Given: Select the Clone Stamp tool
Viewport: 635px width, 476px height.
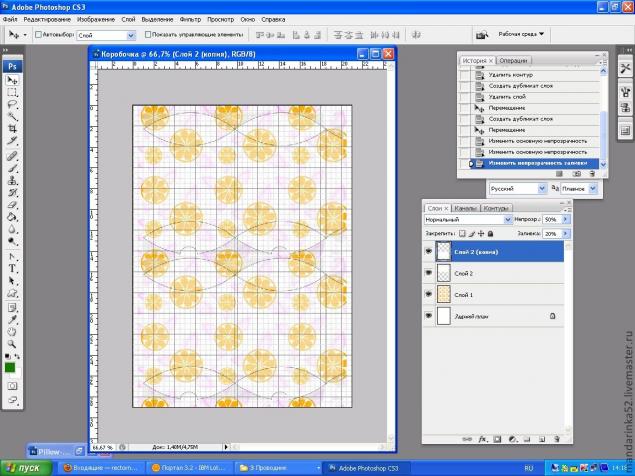Looking at the screenshot, I should click(12, 180).
